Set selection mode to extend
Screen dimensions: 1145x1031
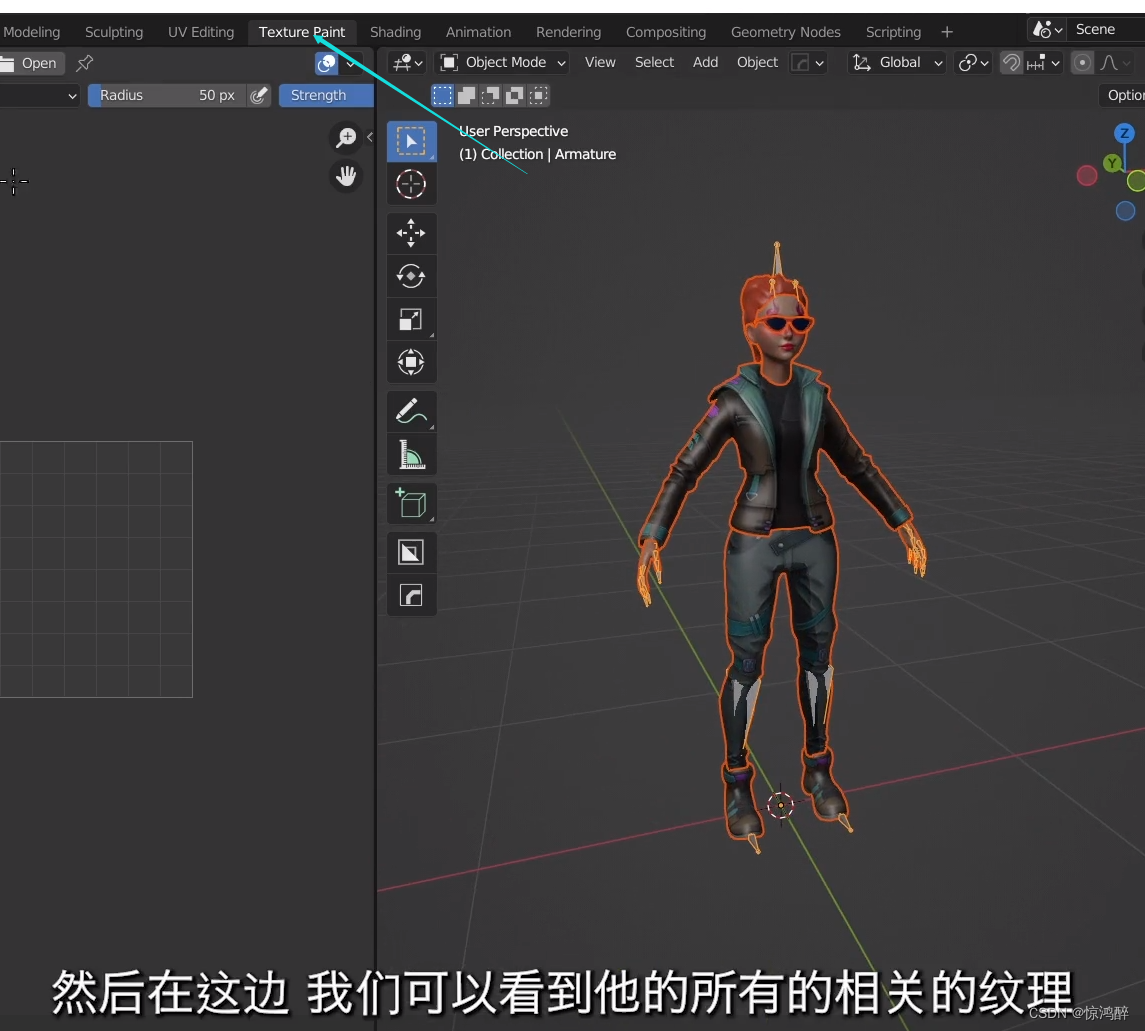click(466, 95)
